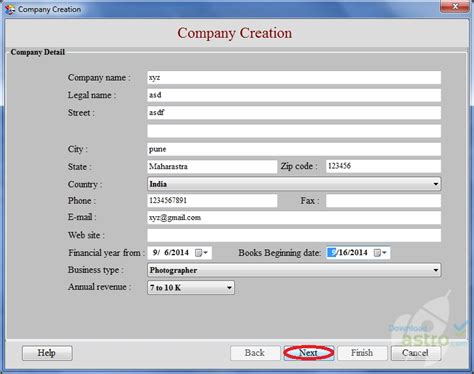Expand the Business type dropdown showing Photographer

pyautogui.click(x=294, y=270)
